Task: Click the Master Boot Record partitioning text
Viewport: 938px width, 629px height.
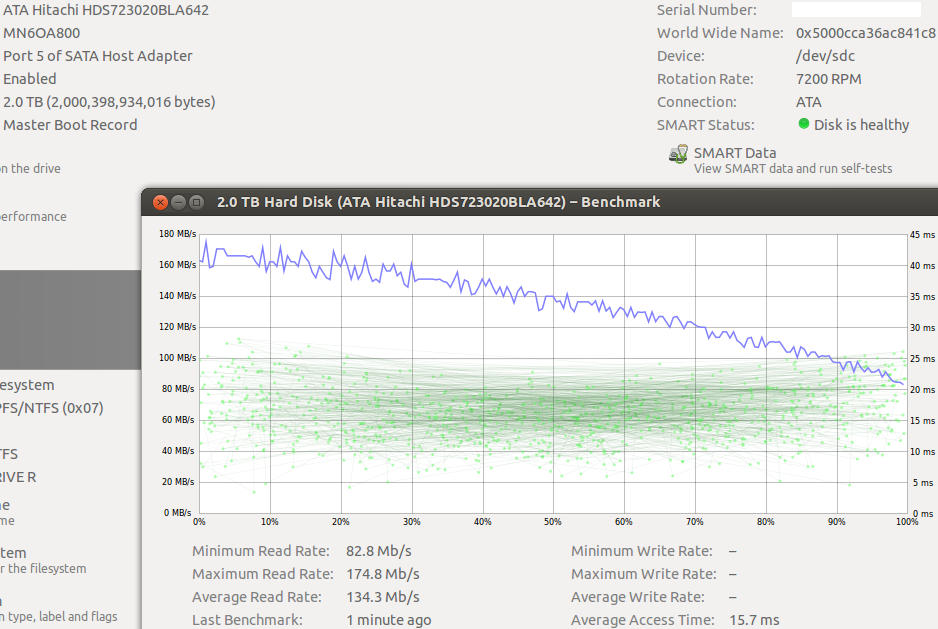Action: click(70, 125)
